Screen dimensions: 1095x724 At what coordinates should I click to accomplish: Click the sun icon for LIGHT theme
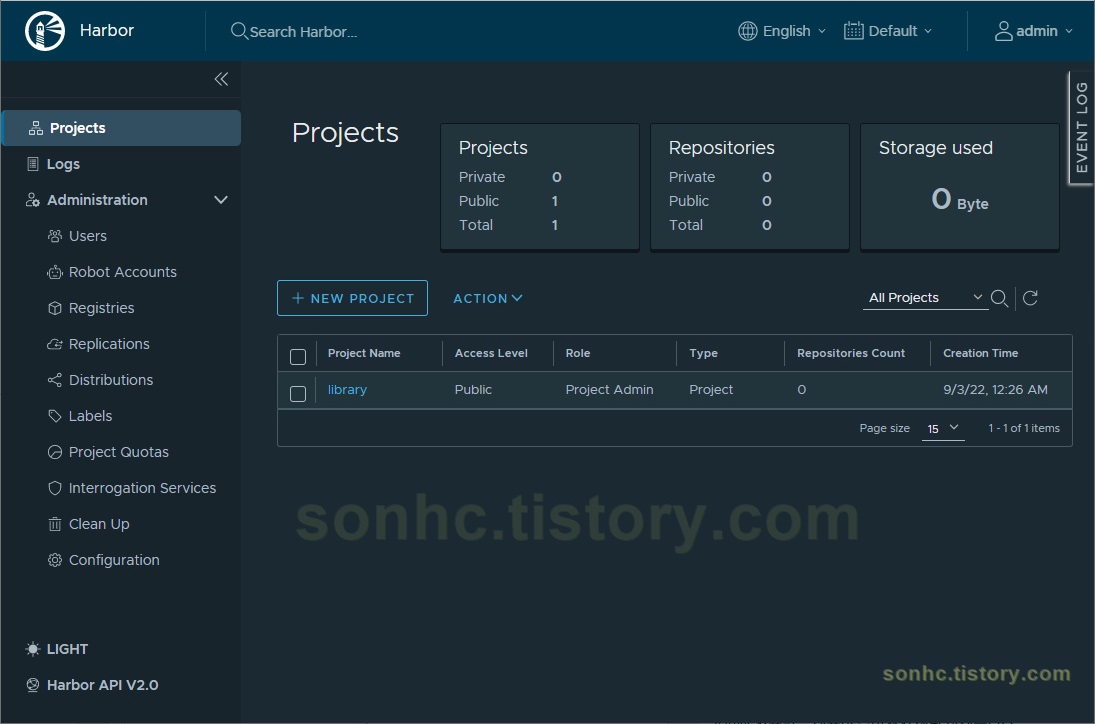pos(33,649)
